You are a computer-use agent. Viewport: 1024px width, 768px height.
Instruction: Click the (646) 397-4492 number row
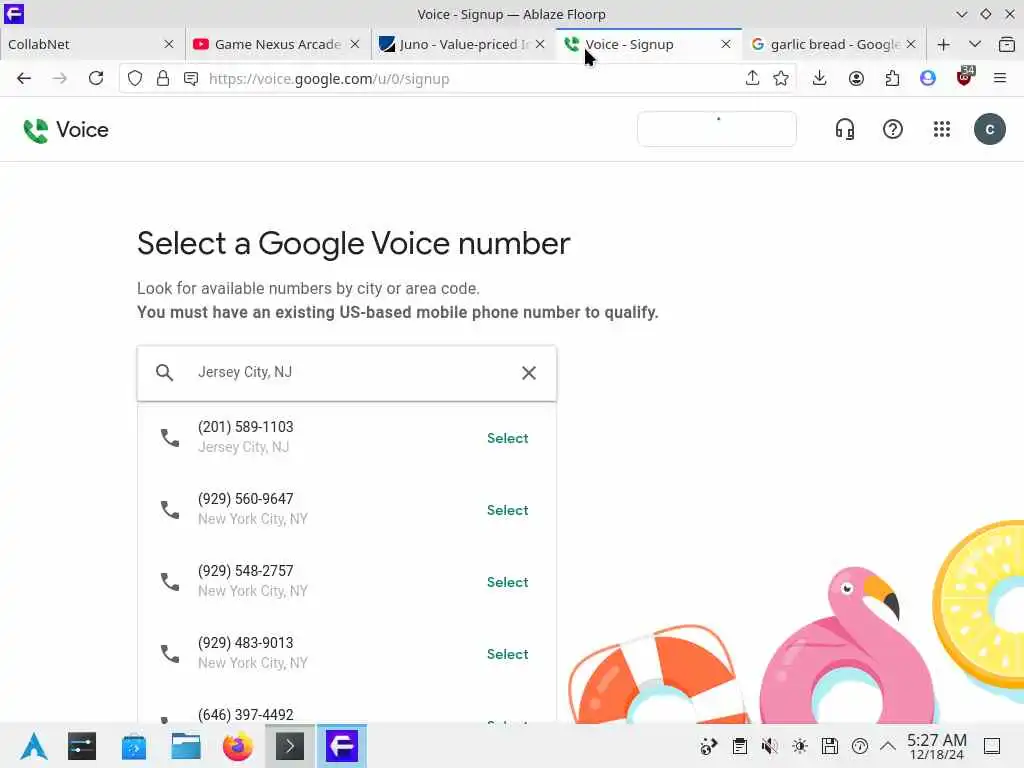click(347, 712)
